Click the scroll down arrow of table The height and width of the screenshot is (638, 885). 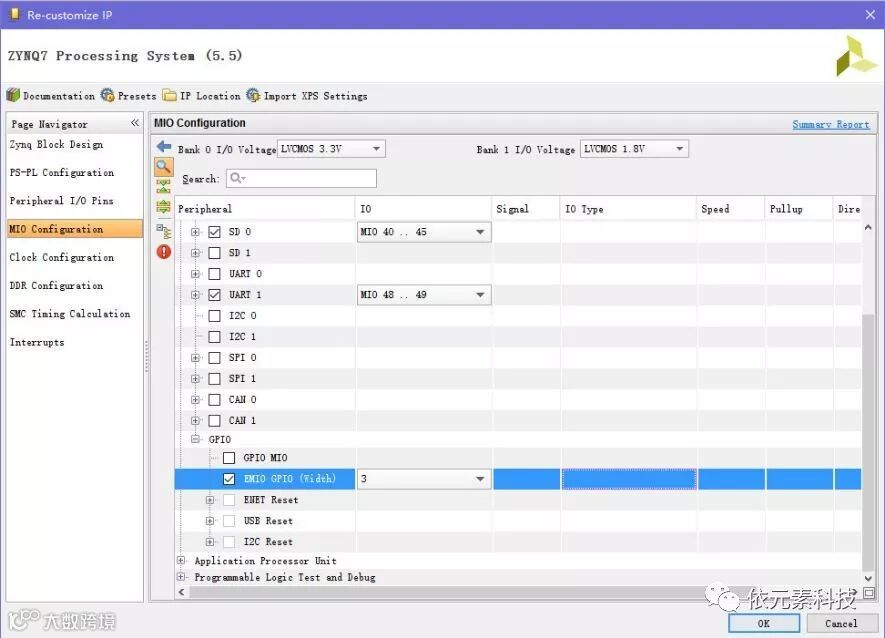868,578
